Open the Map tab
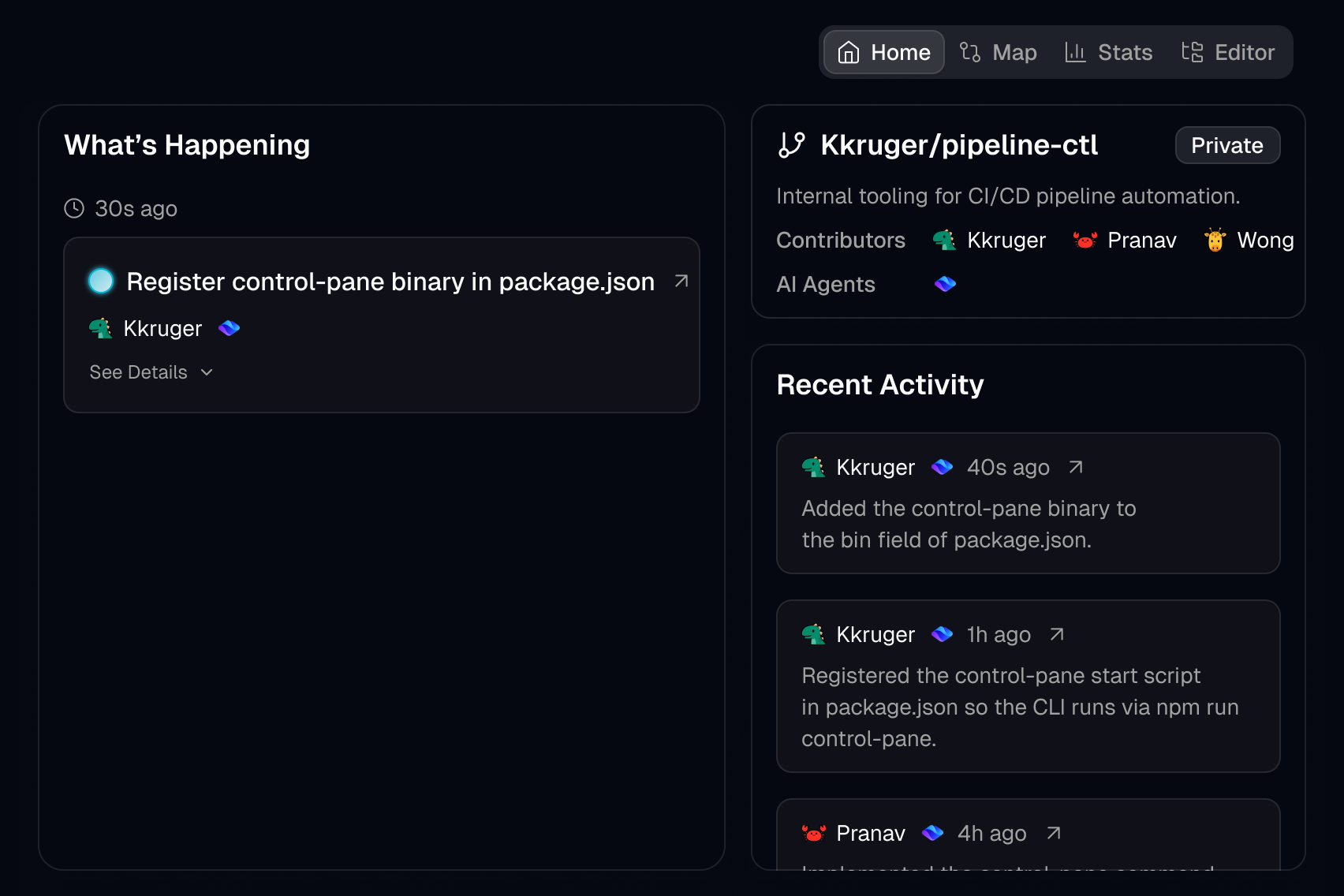This screenshot has height=896, width=1344. [999, 52]
